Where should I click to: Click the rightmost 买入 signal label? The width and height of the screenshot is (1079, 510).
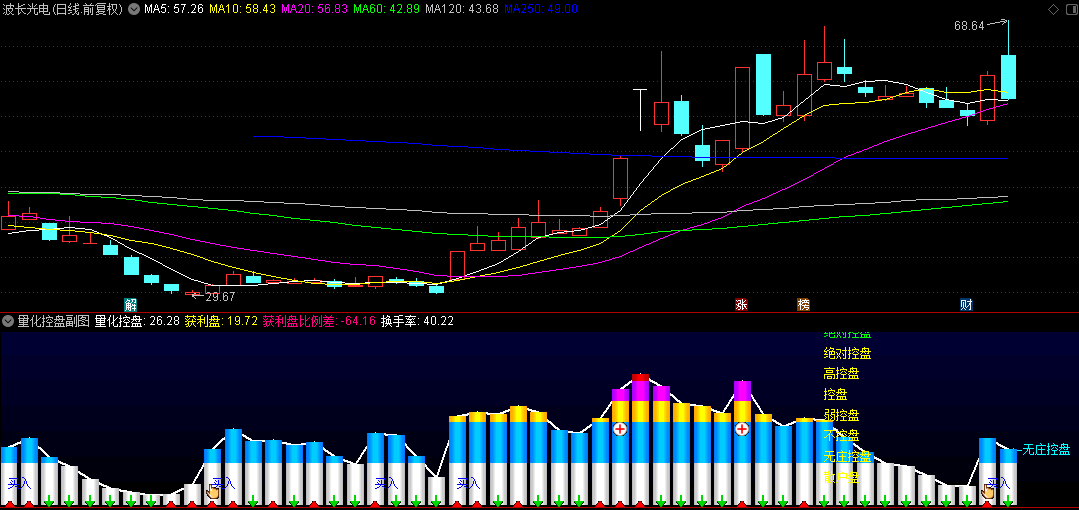[x=998, y=483]
